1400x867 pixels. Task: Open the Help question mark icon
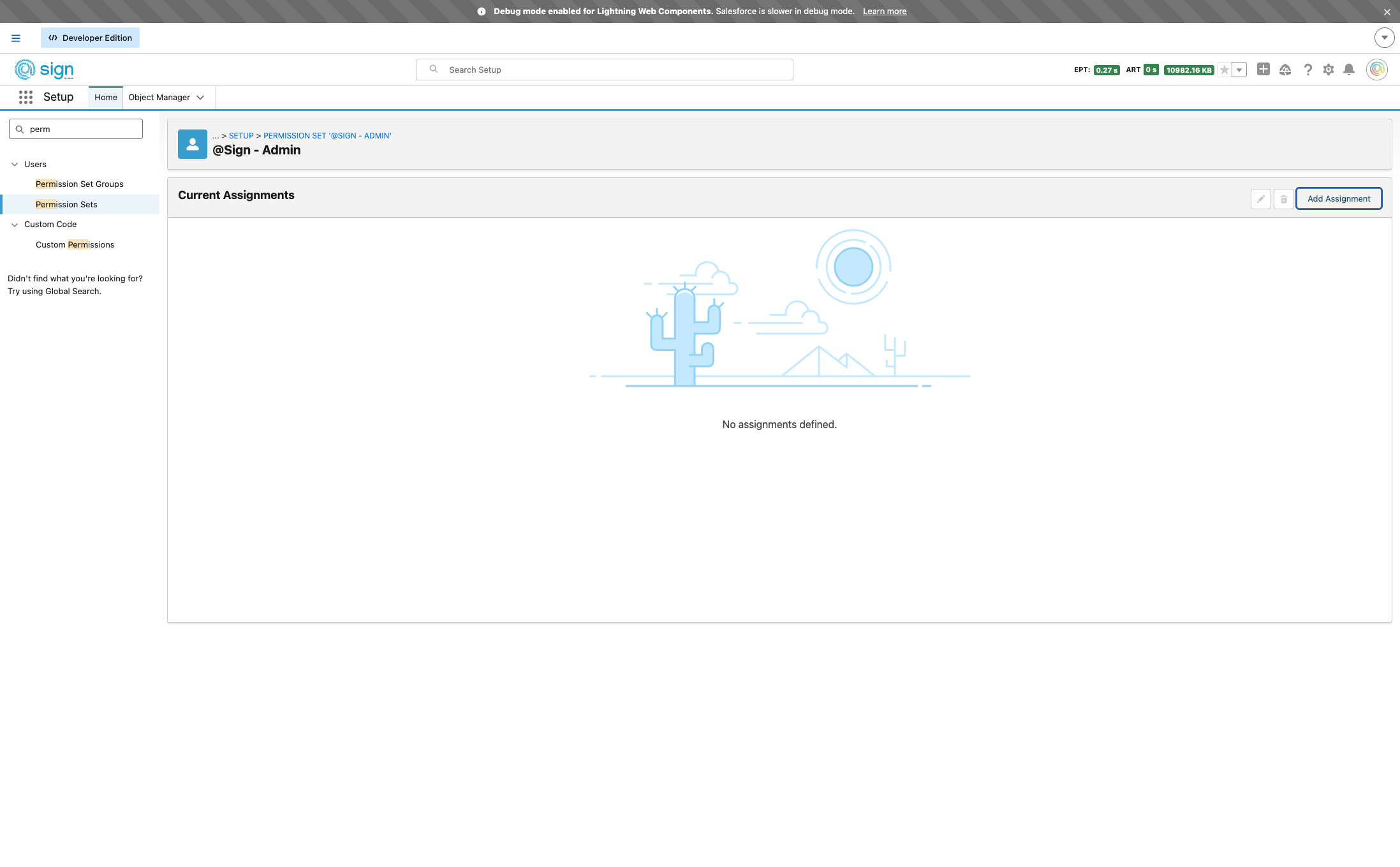click(x=1308, y=70)
